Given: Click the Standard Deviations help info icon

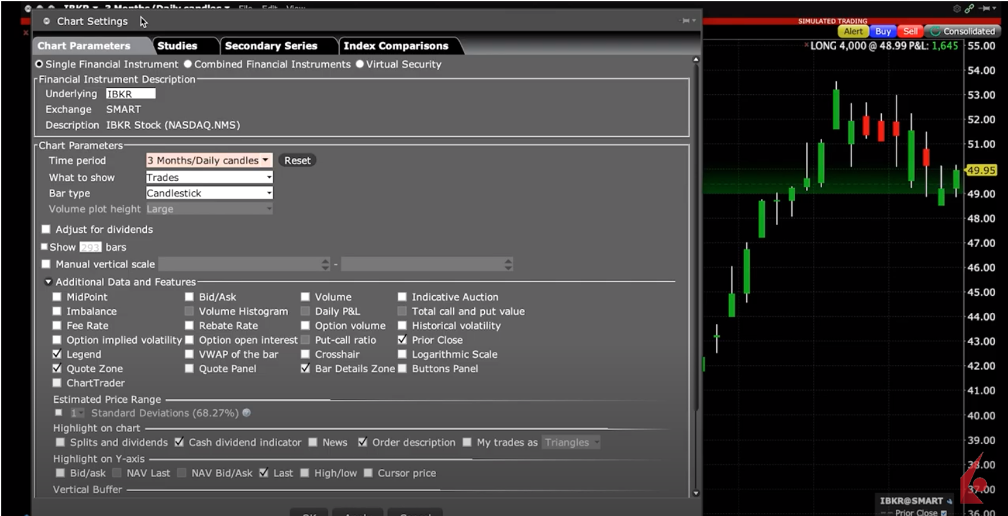Looking at the screenshot, I should coord(247,413).
